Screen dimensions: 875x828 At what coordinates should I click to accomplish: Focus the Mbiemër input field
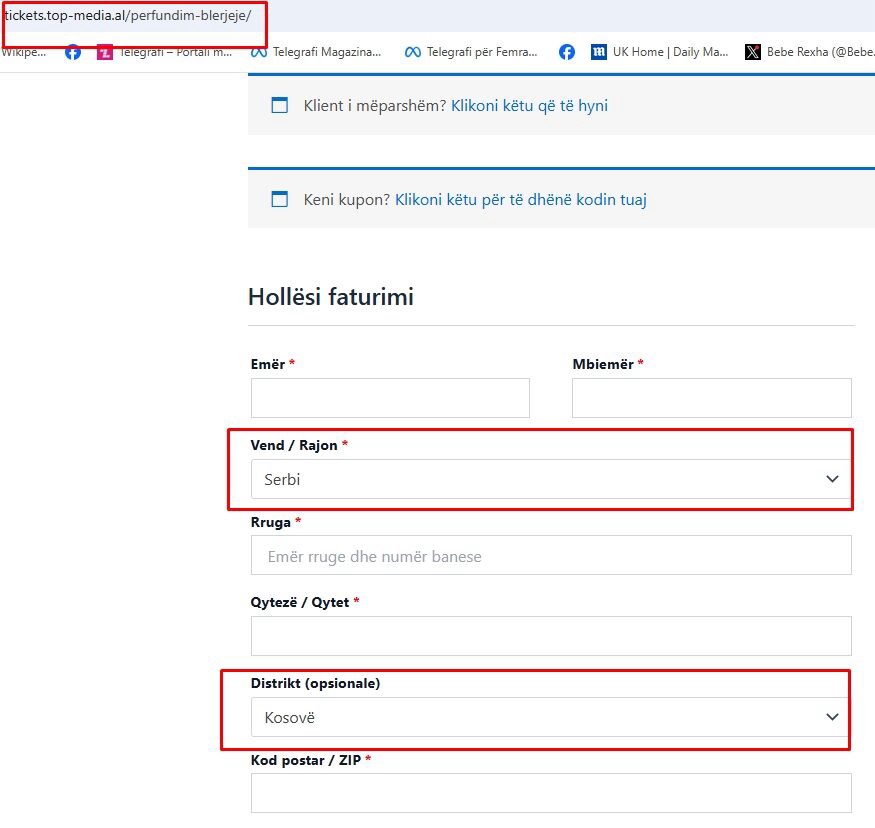tap(711, 398)
